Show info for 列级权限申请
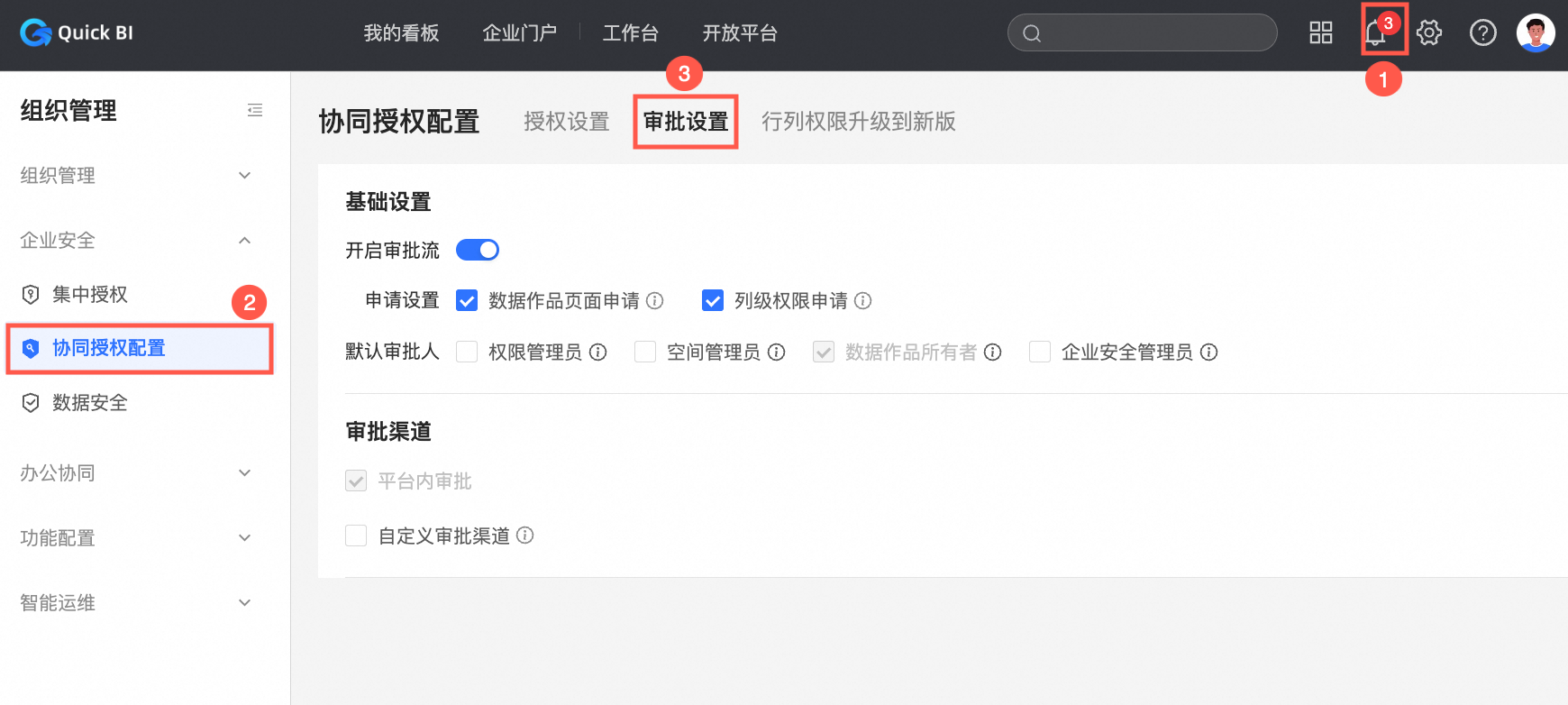The image size is (1568, 705). 863,300
